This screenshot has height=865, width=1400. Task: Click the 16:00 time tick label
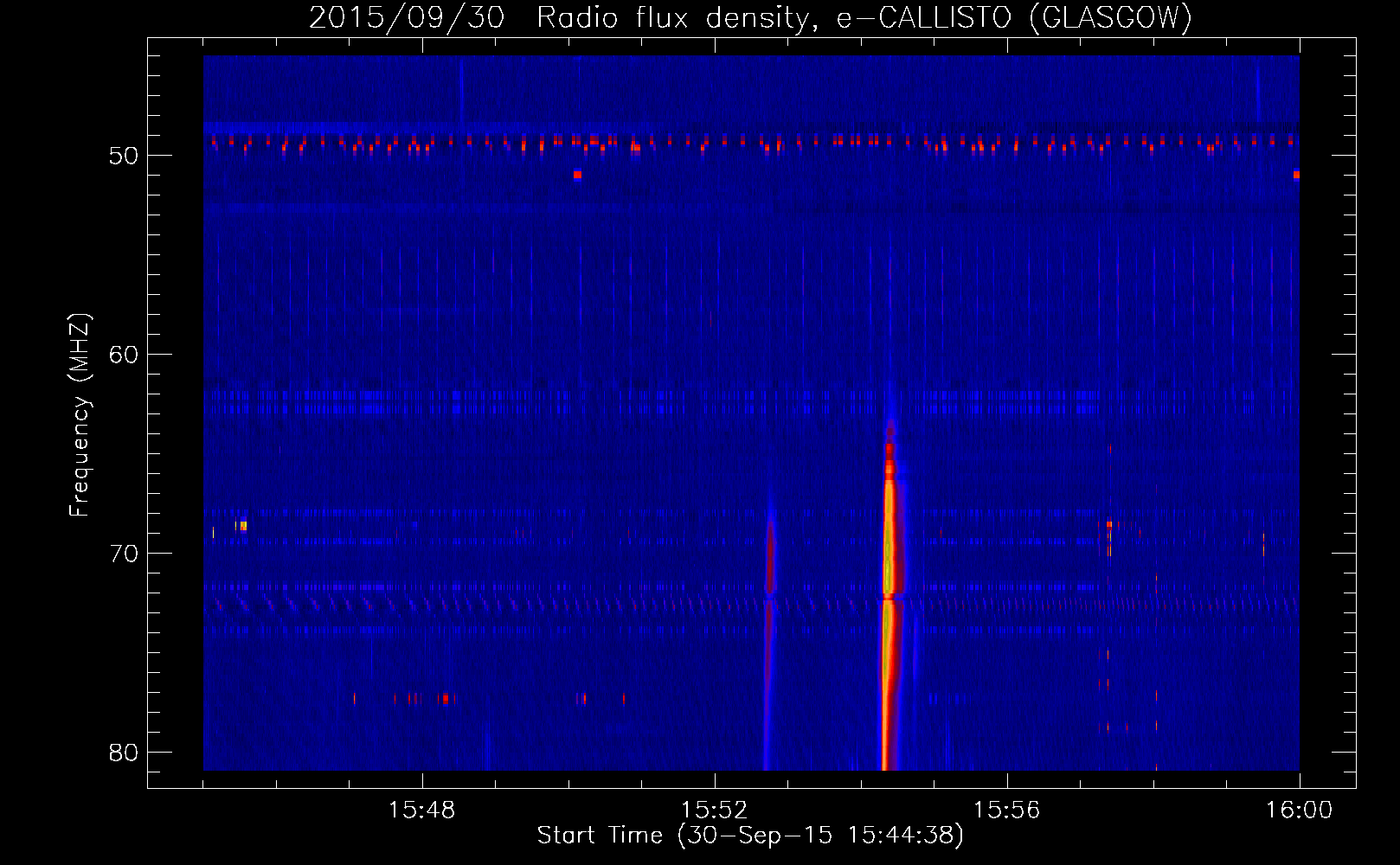(x=1299, y=811)
